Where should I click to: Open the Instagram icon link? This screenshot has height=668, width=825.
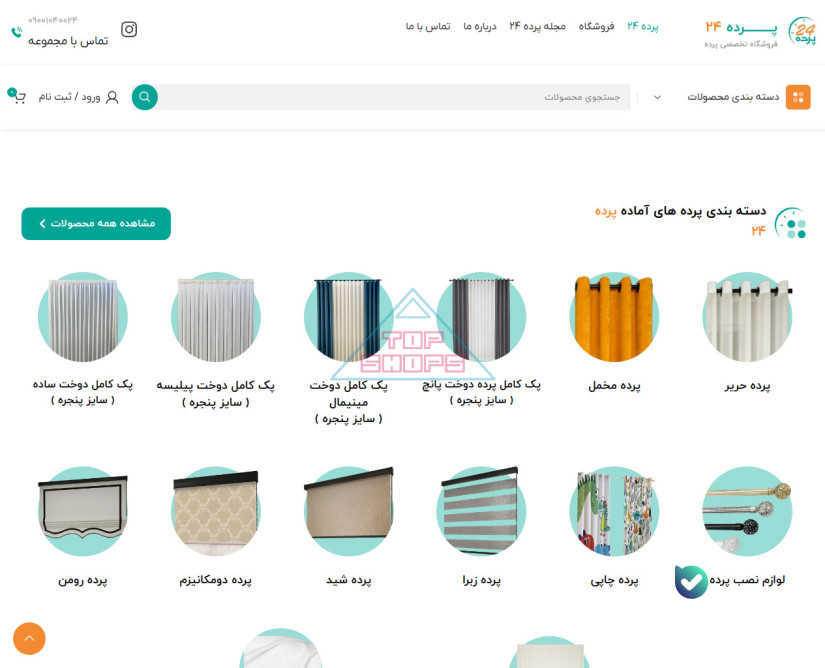pos(129,29)
